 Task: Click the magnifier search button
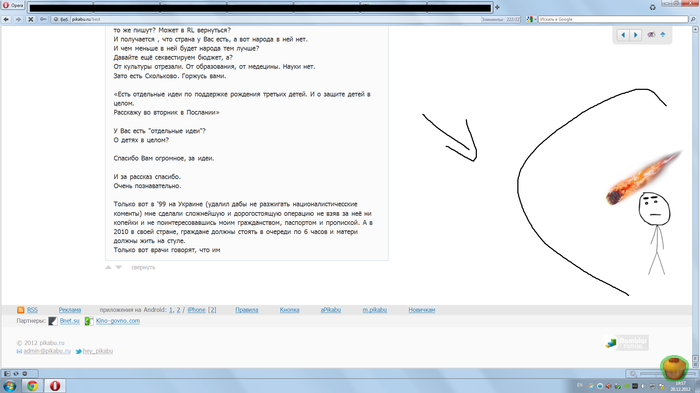pyautogui.click(x=693, y=19)
